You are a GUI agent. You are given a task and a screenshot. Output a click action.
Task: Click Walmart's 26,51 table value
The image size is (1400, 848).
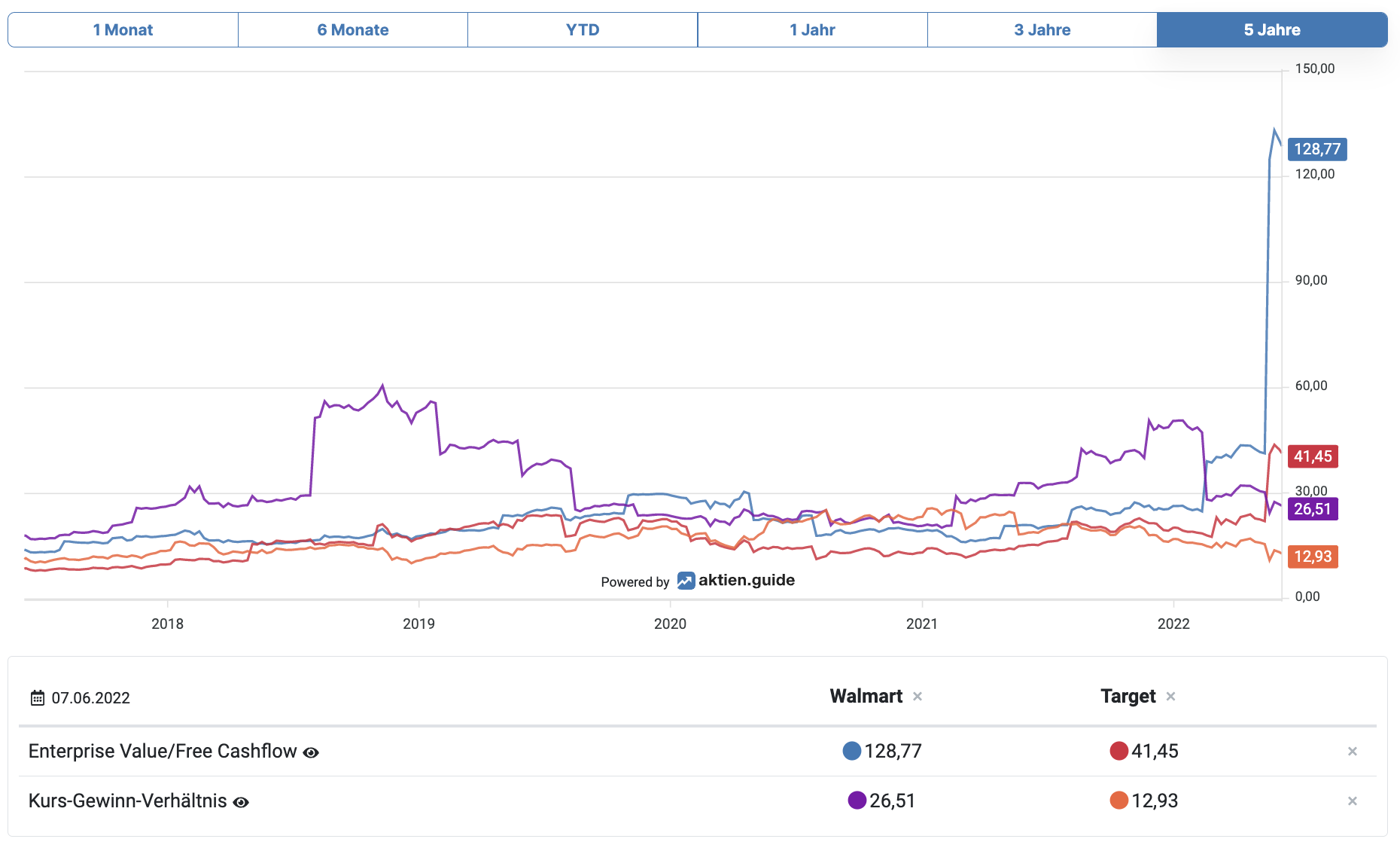pos(893,801)
